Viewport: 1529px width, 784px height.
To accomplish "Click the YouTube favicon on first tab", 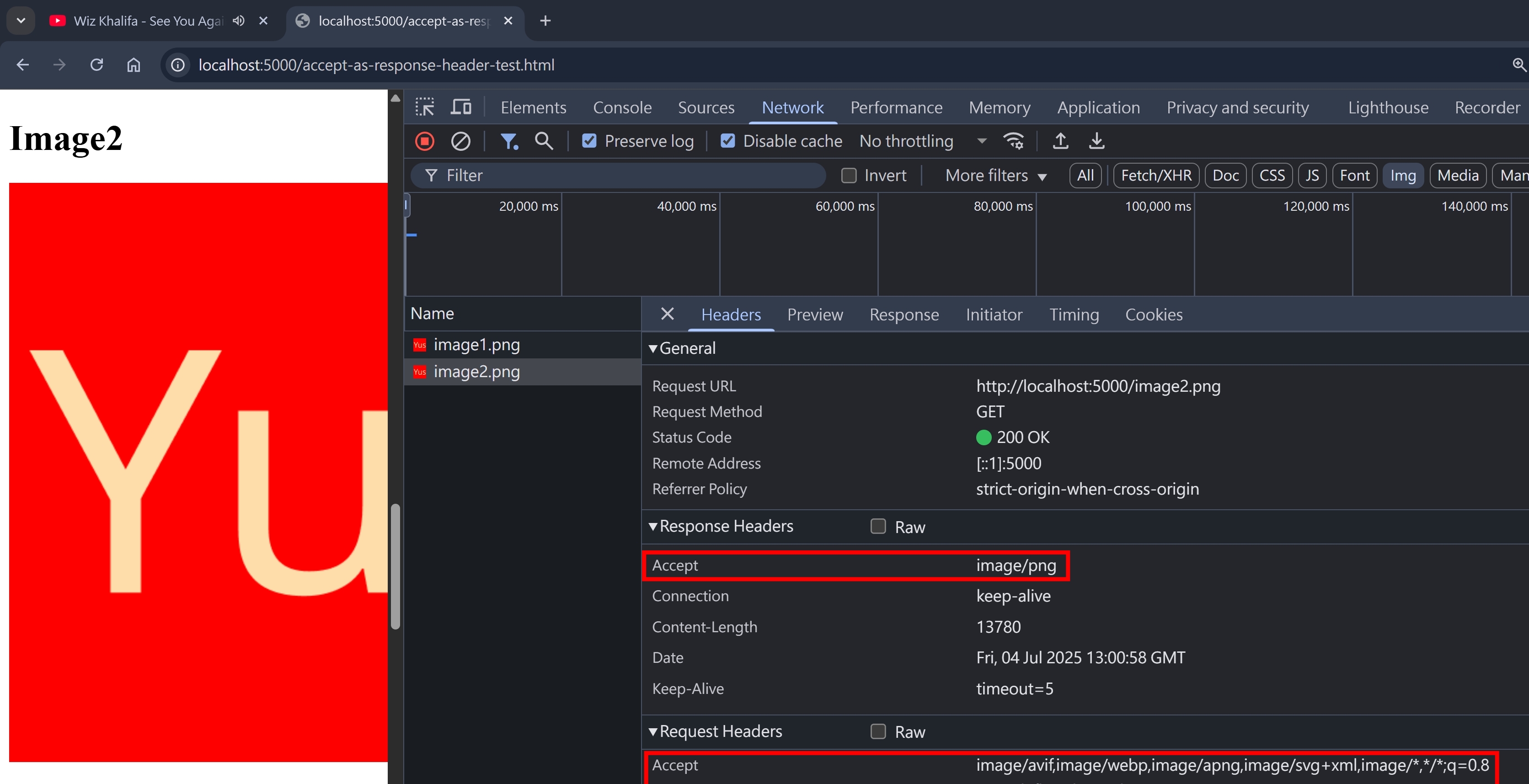I will (57, 21).
